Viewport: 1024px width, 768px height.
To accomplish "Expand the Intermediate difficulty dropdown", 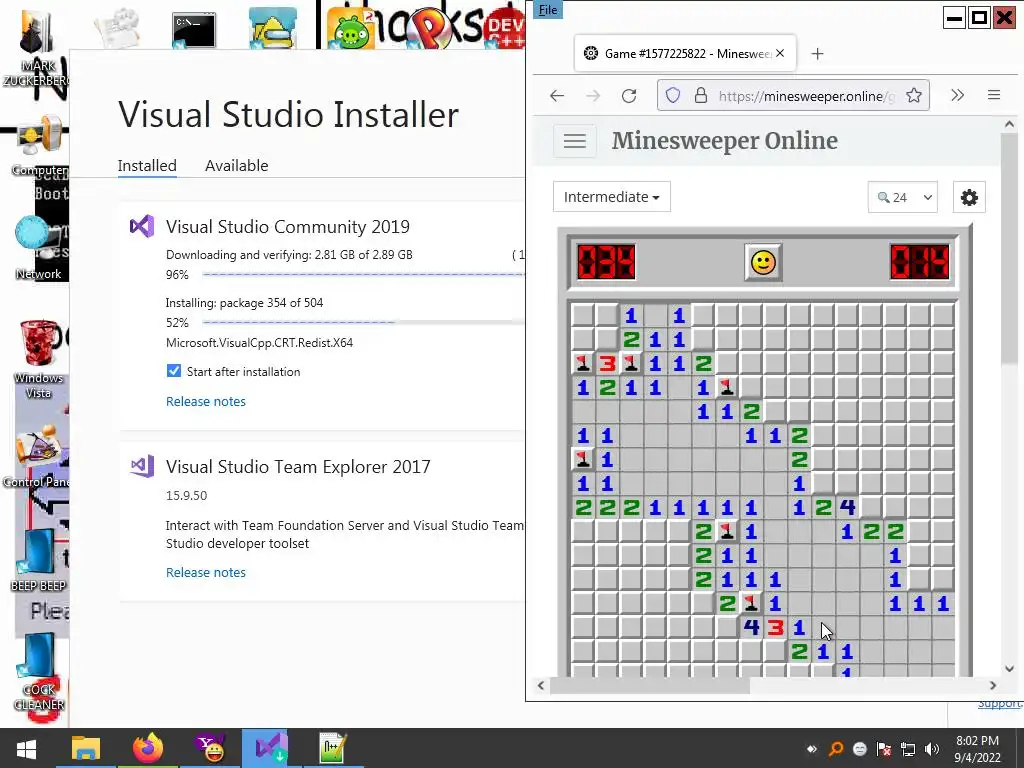I will [x=612, y=197].
